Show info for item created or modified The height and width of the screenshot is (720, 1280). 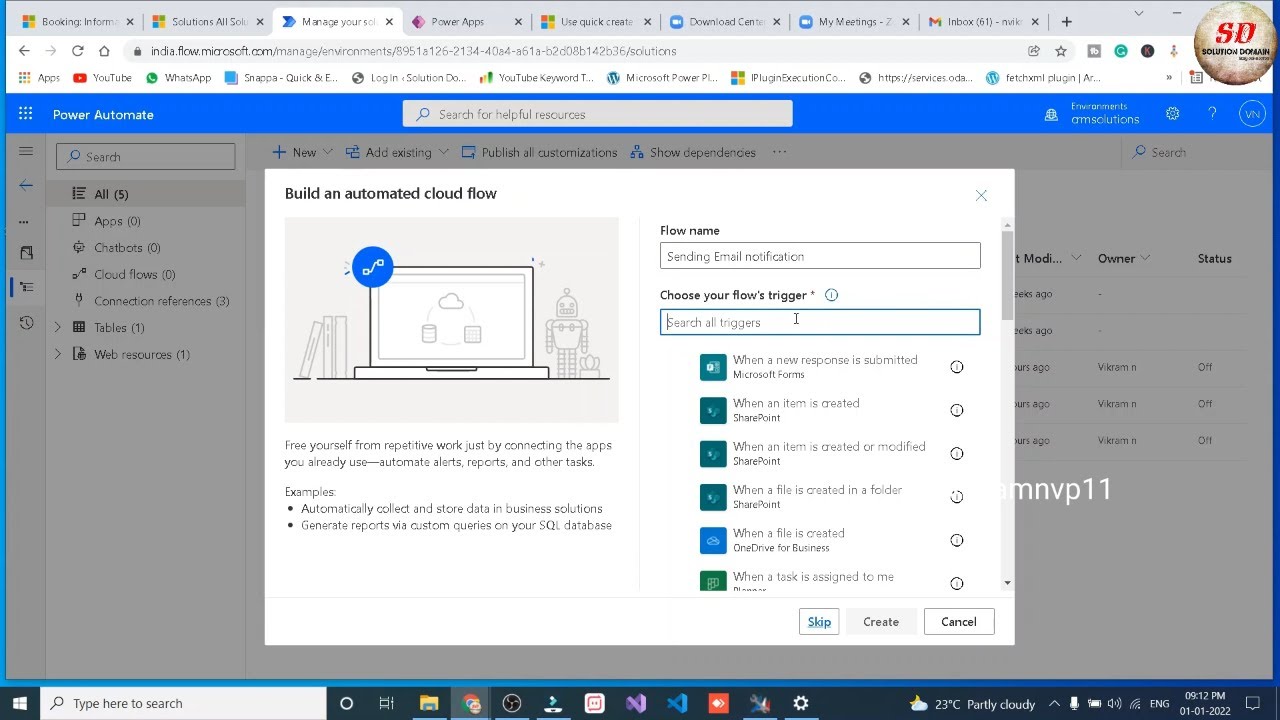pos(957,453)
